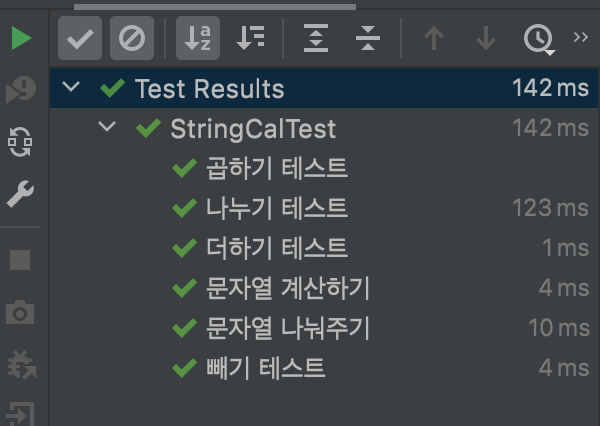
Task: Collapse the Test Results root node
Action: point(71,86)
